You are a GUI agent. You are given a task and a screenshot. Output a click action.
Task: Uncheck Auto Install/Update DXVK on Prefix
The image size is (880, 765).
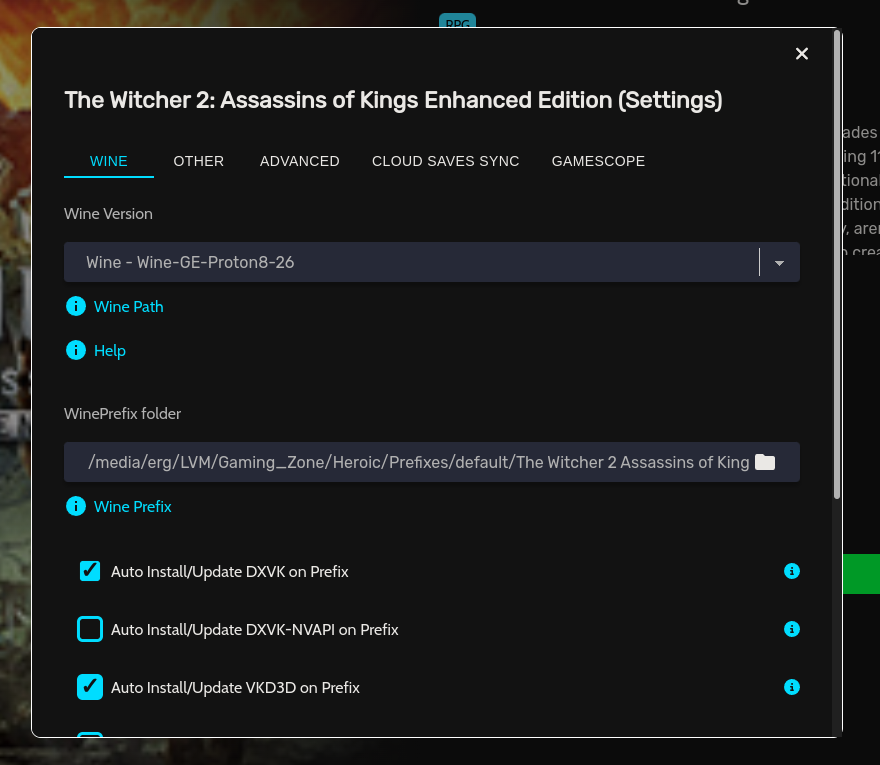tap(90, 571)
